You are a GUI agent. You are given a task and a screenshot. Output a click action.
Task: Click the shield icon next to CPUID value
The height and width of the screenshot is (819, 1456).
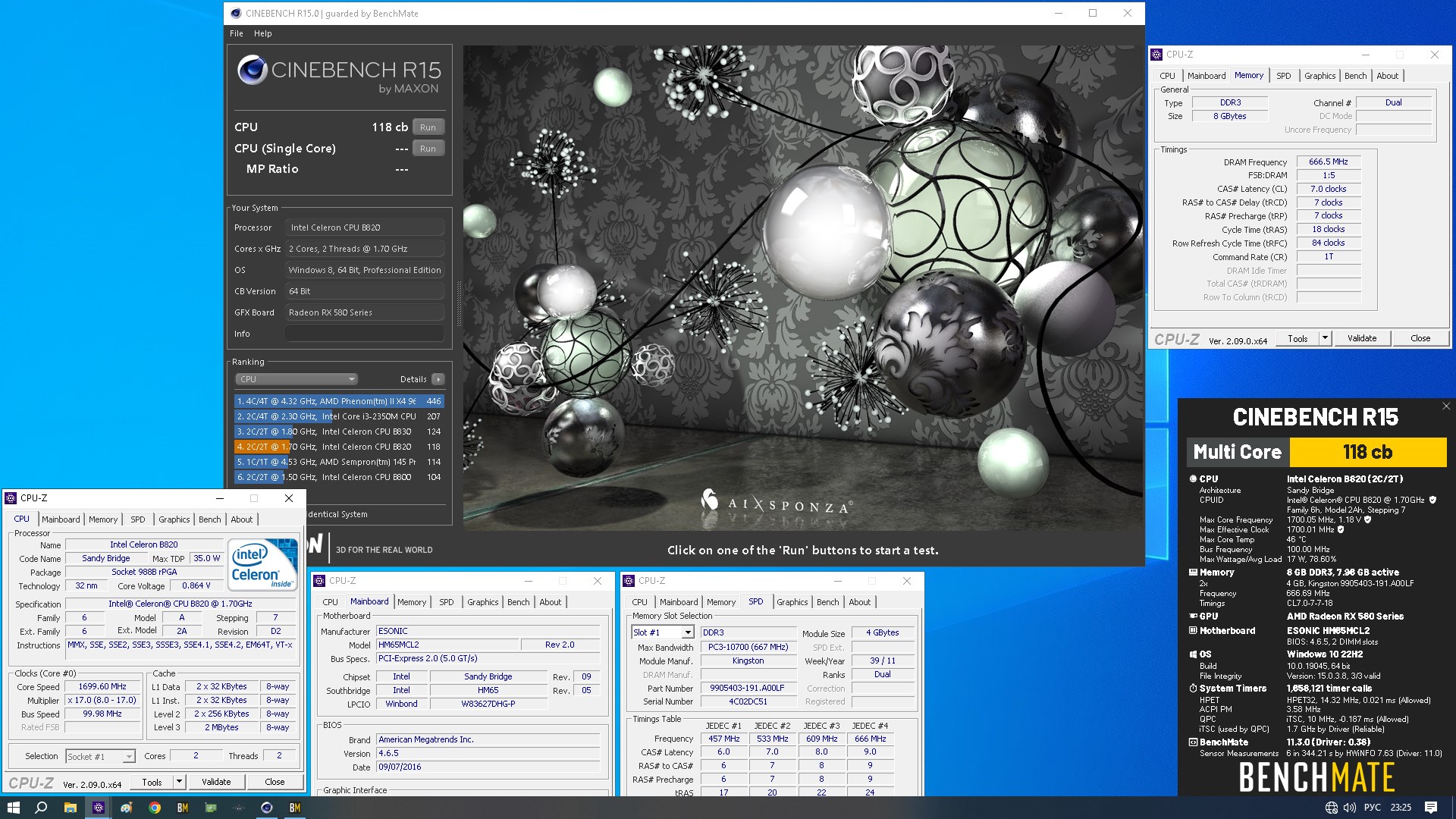coord(1432,500)
